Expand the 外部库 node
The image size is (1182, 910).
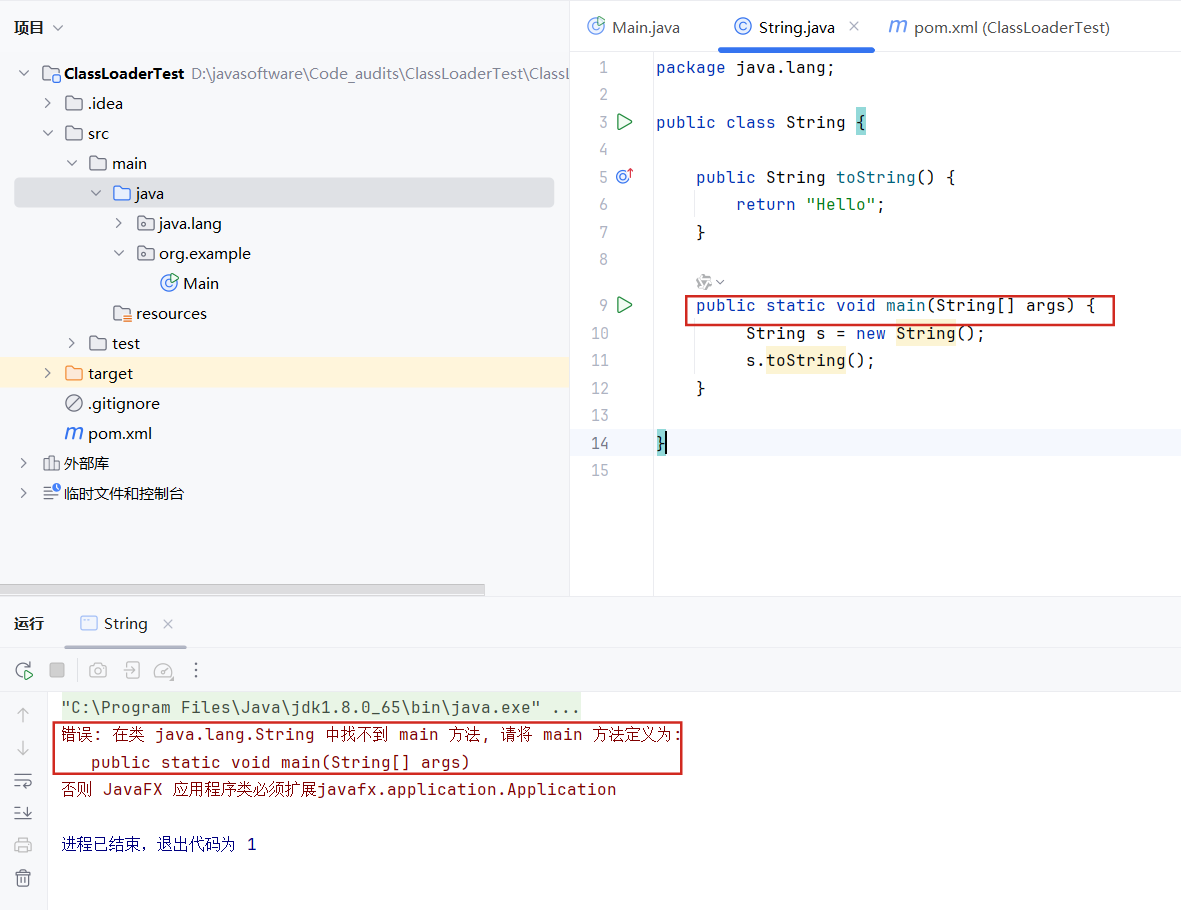coord(24,463)
